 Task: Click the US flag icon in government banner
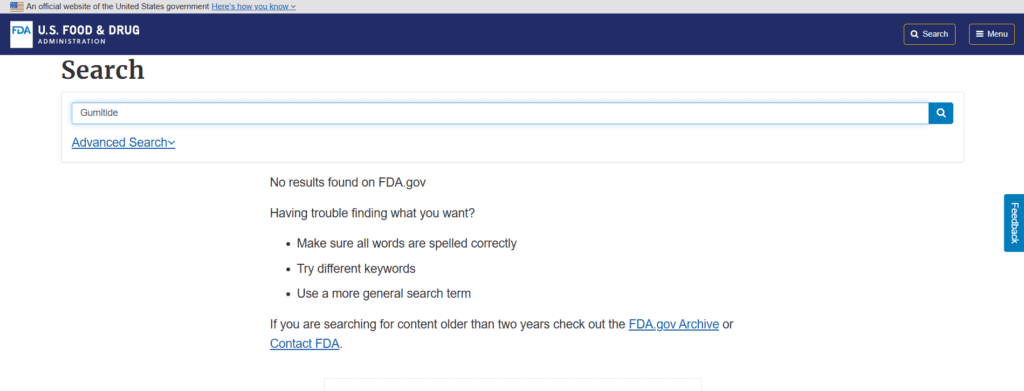[x=17, y=7]
